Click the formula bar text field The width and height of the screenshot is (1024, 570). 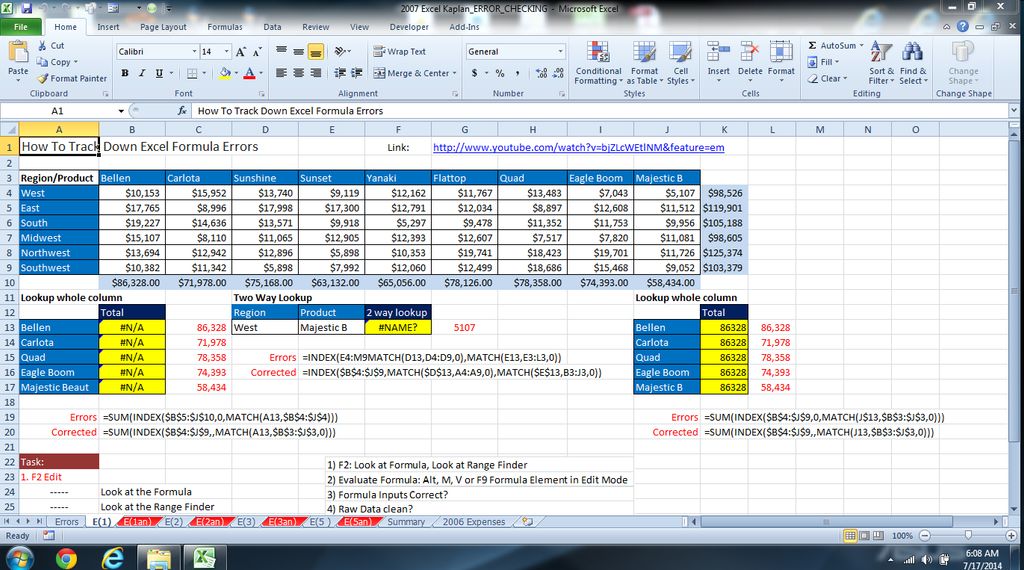pos(600,111)
